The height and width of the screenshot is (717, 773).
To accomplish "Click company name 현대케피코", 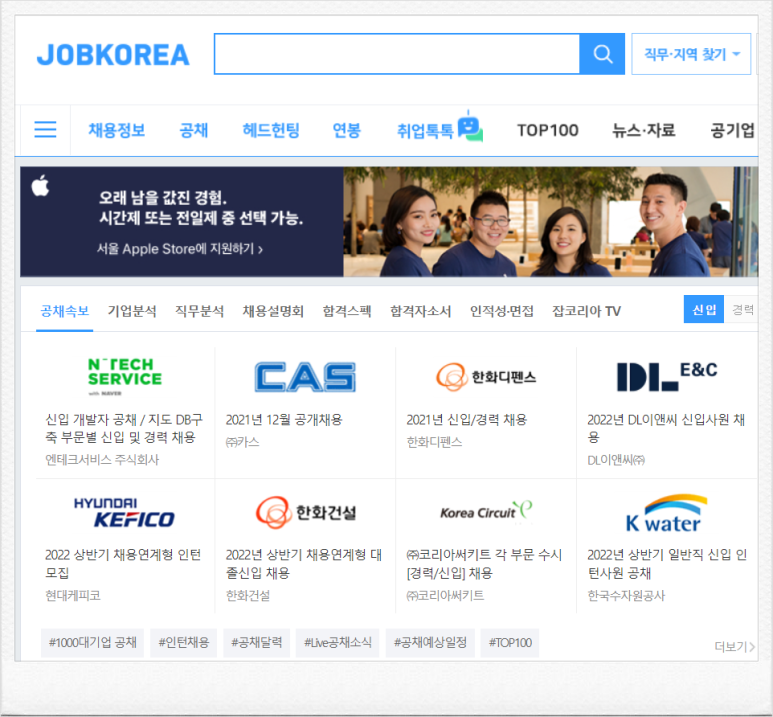I will point(73,595).
